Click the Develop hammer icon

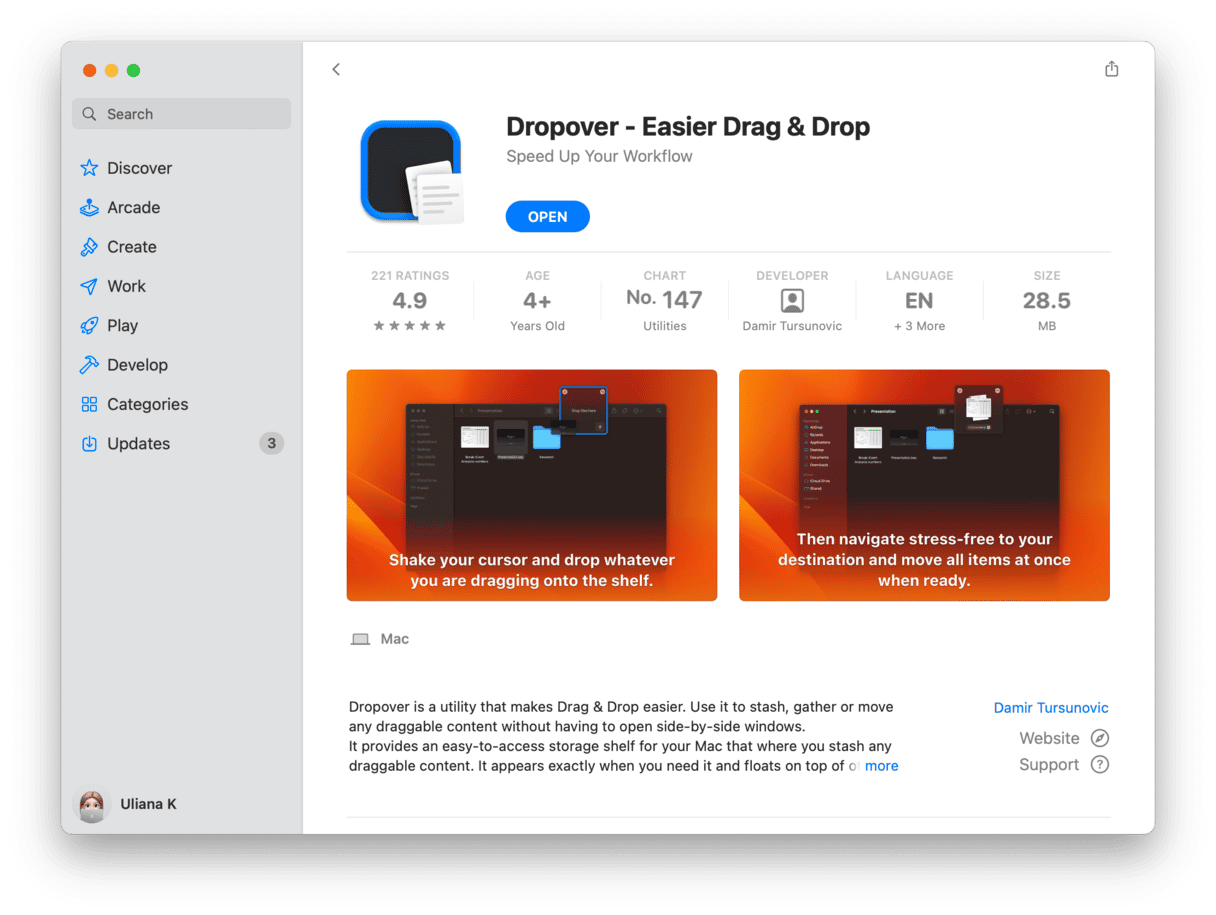89,365
